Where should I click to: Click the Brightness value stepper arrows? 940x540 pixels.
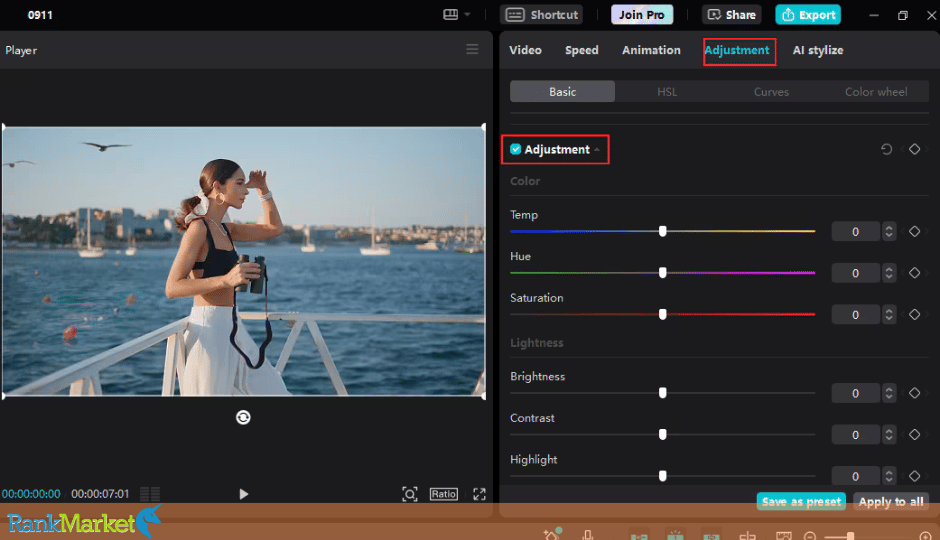click(889, 393)
